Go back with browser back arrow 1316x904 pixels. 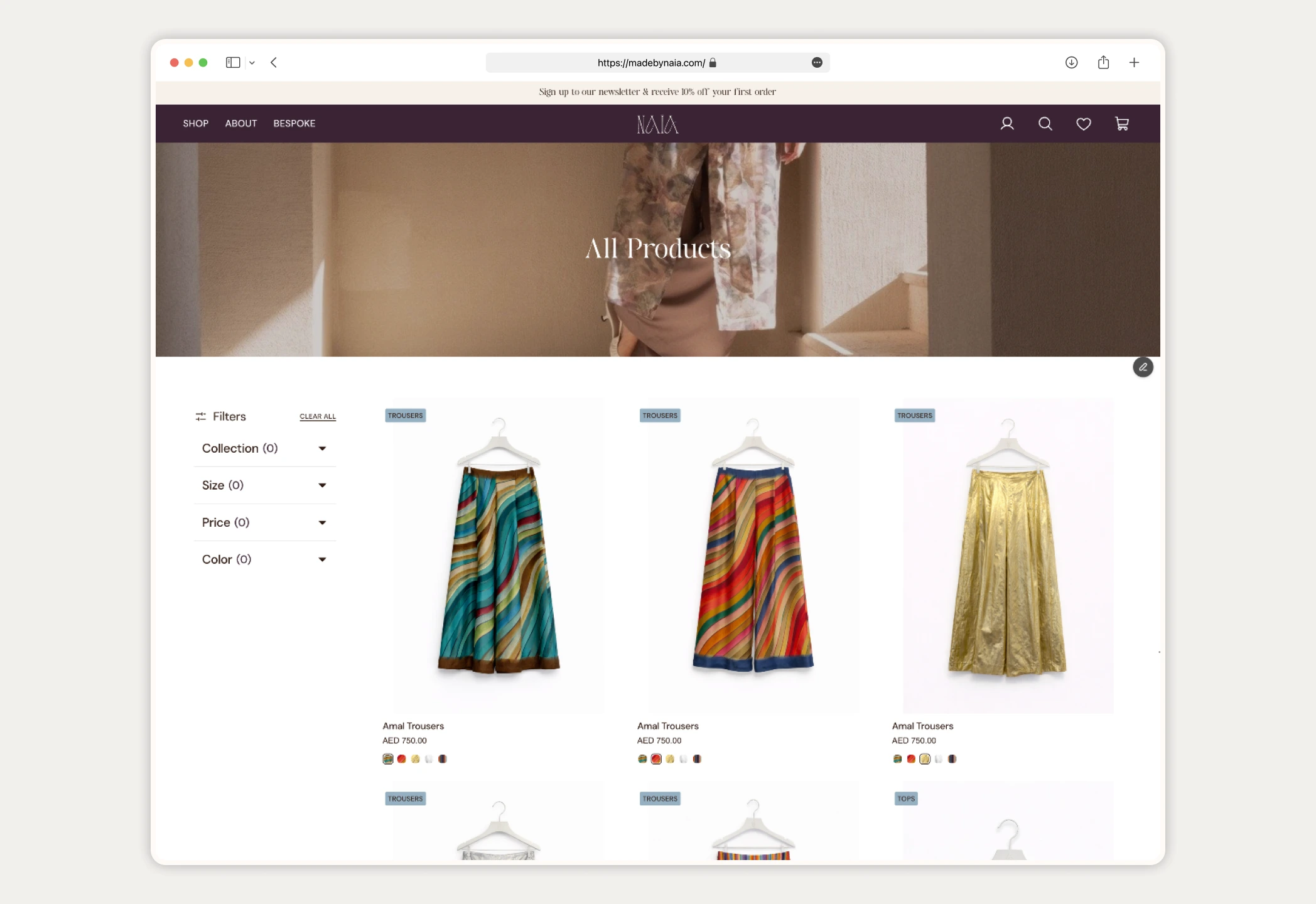click(274, 62)
